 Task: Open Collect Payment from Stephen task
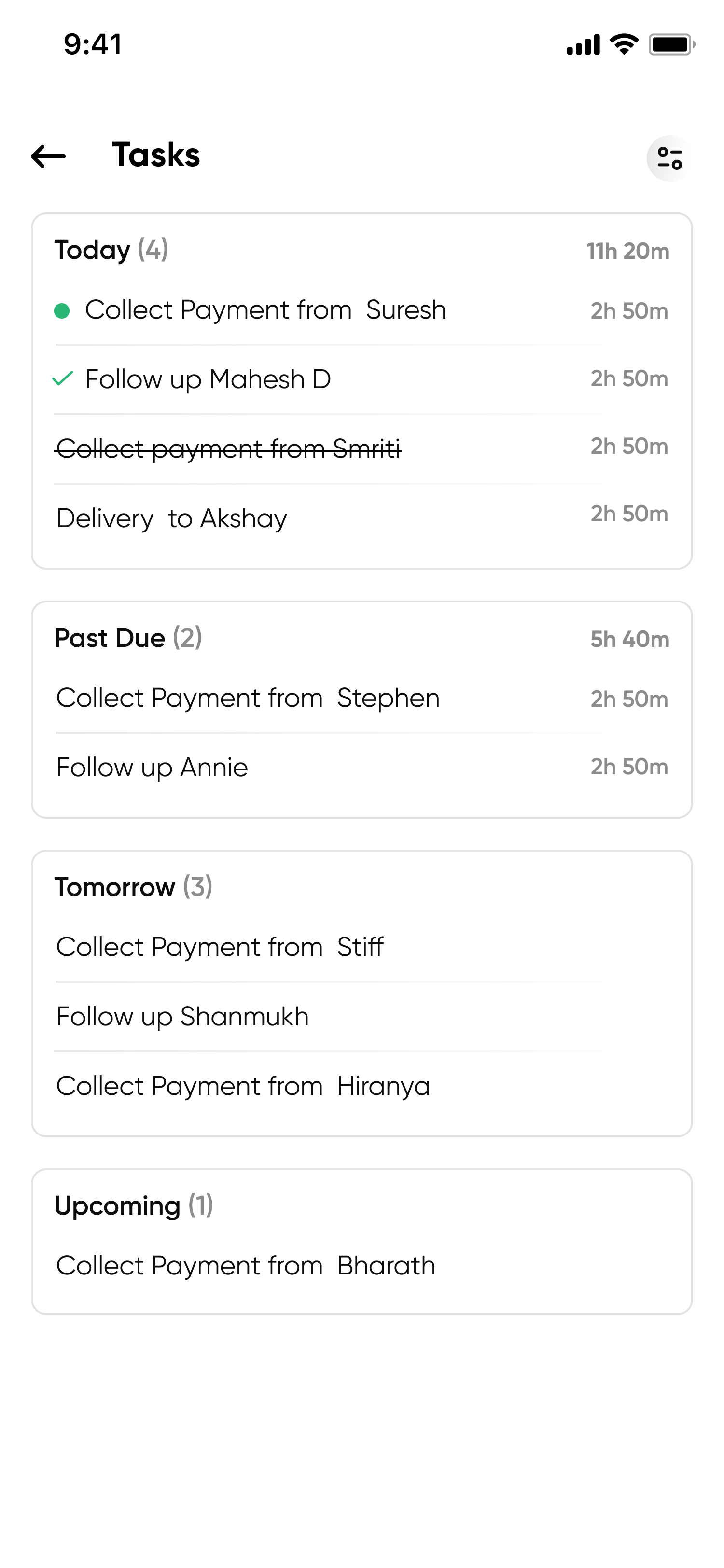click(x=248, y=698)
